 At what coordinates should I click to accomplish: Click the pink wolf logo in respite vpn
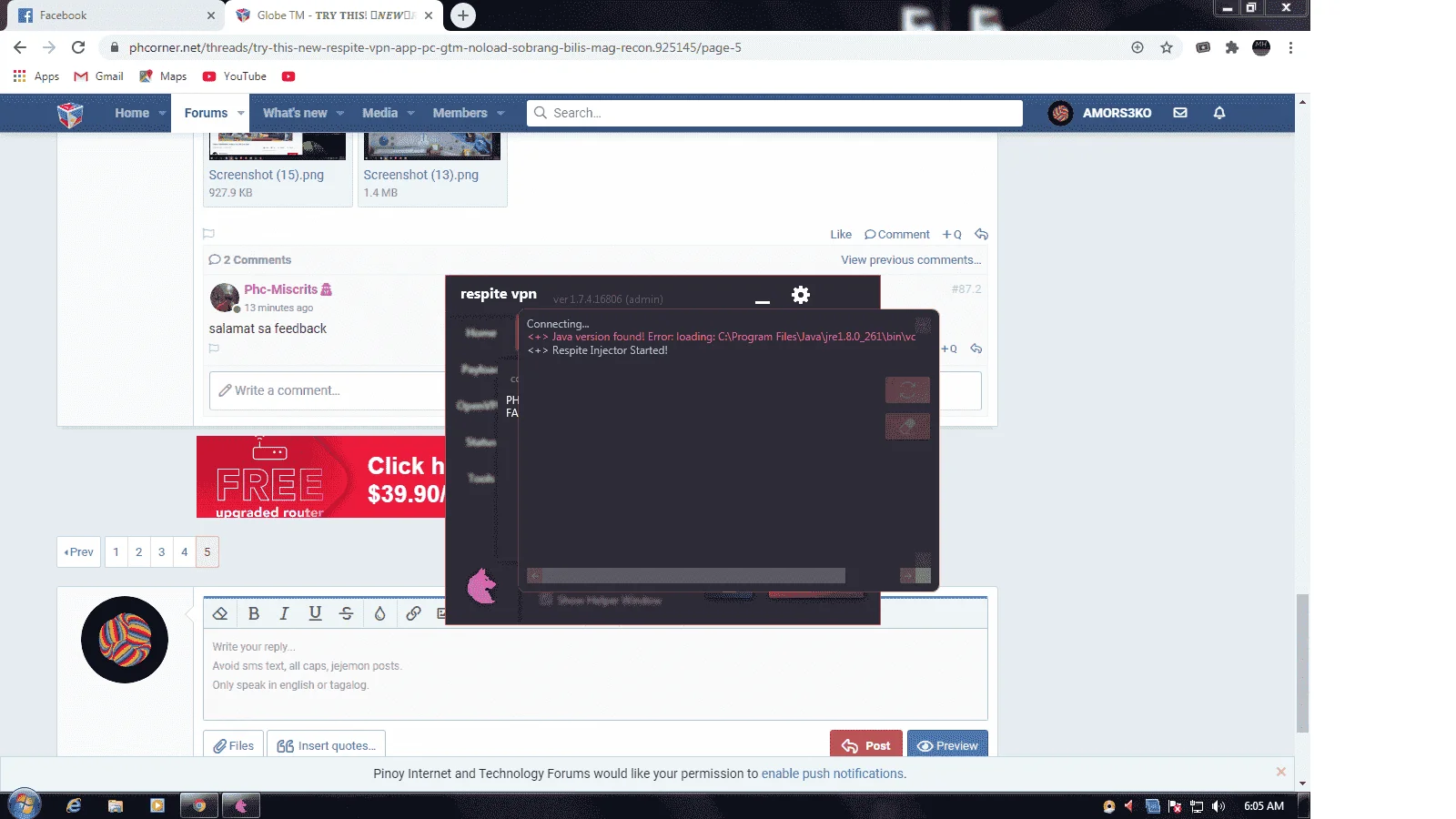point(481,586)
